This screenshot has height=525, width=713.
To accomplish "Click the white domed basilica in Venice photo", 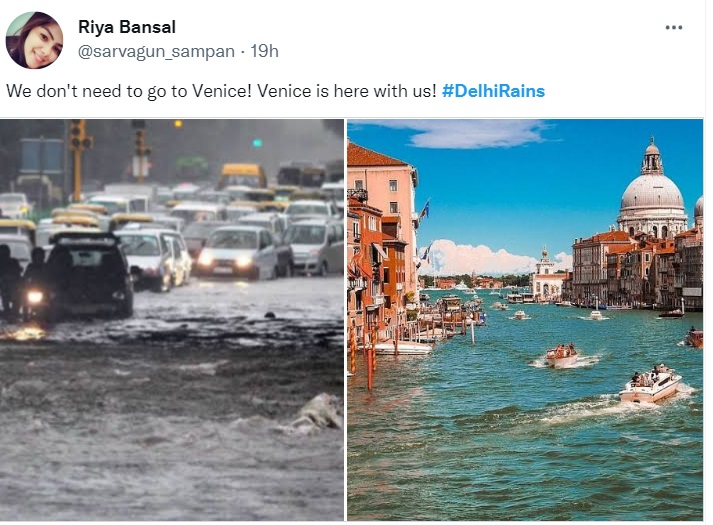I will click(x=651, y=190).
